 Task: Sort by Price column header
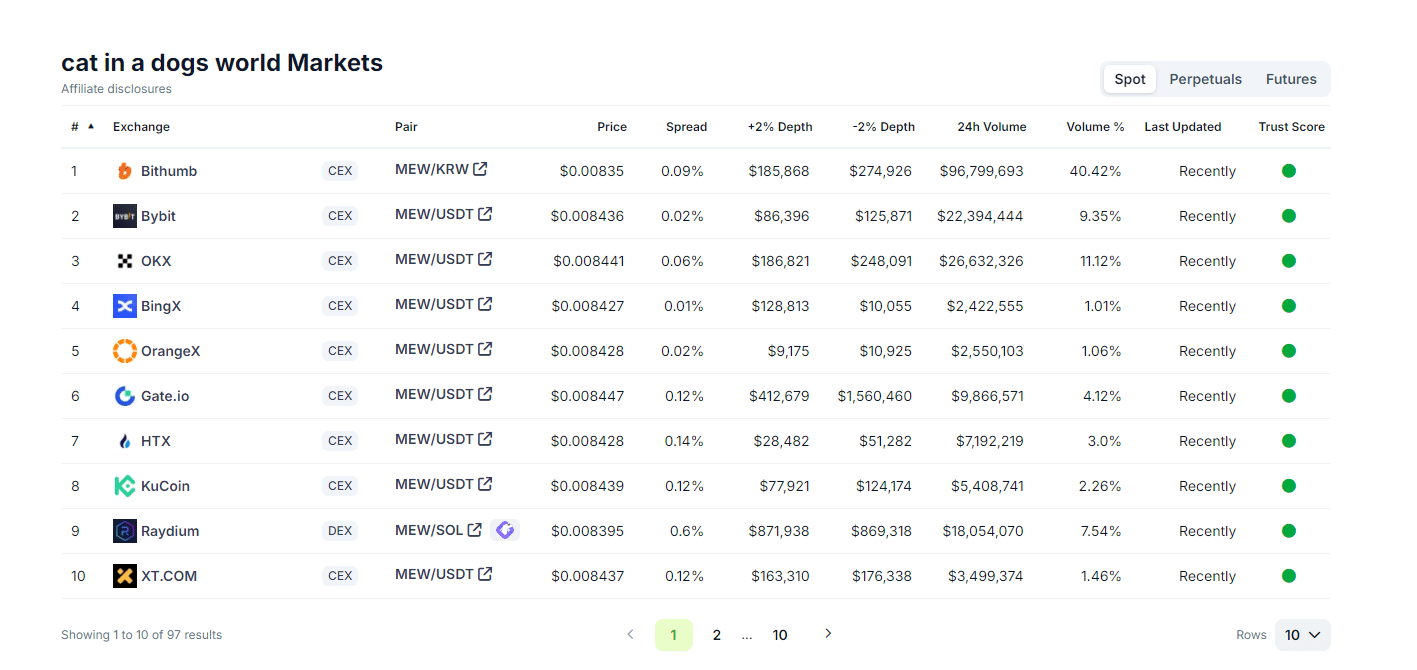pos(612,127)
